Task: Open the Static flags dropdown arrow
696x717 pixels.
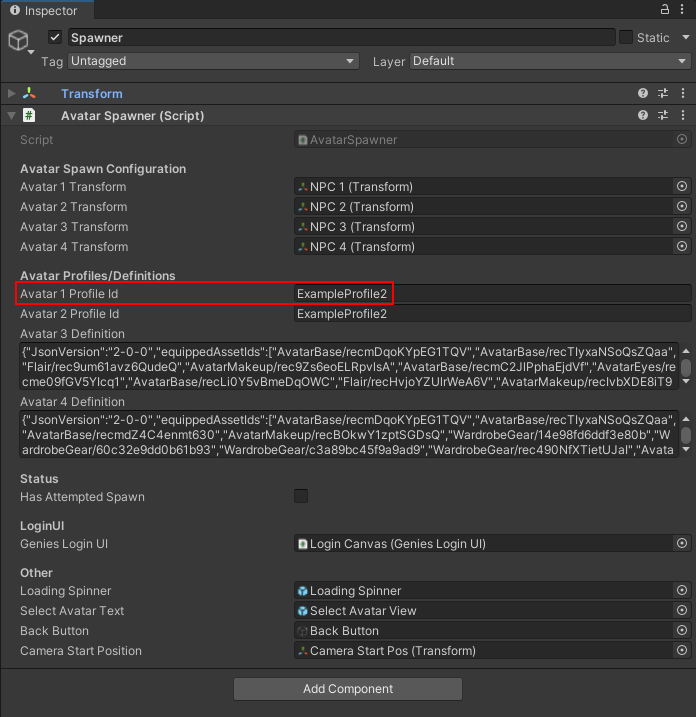Action: [682, 38]
